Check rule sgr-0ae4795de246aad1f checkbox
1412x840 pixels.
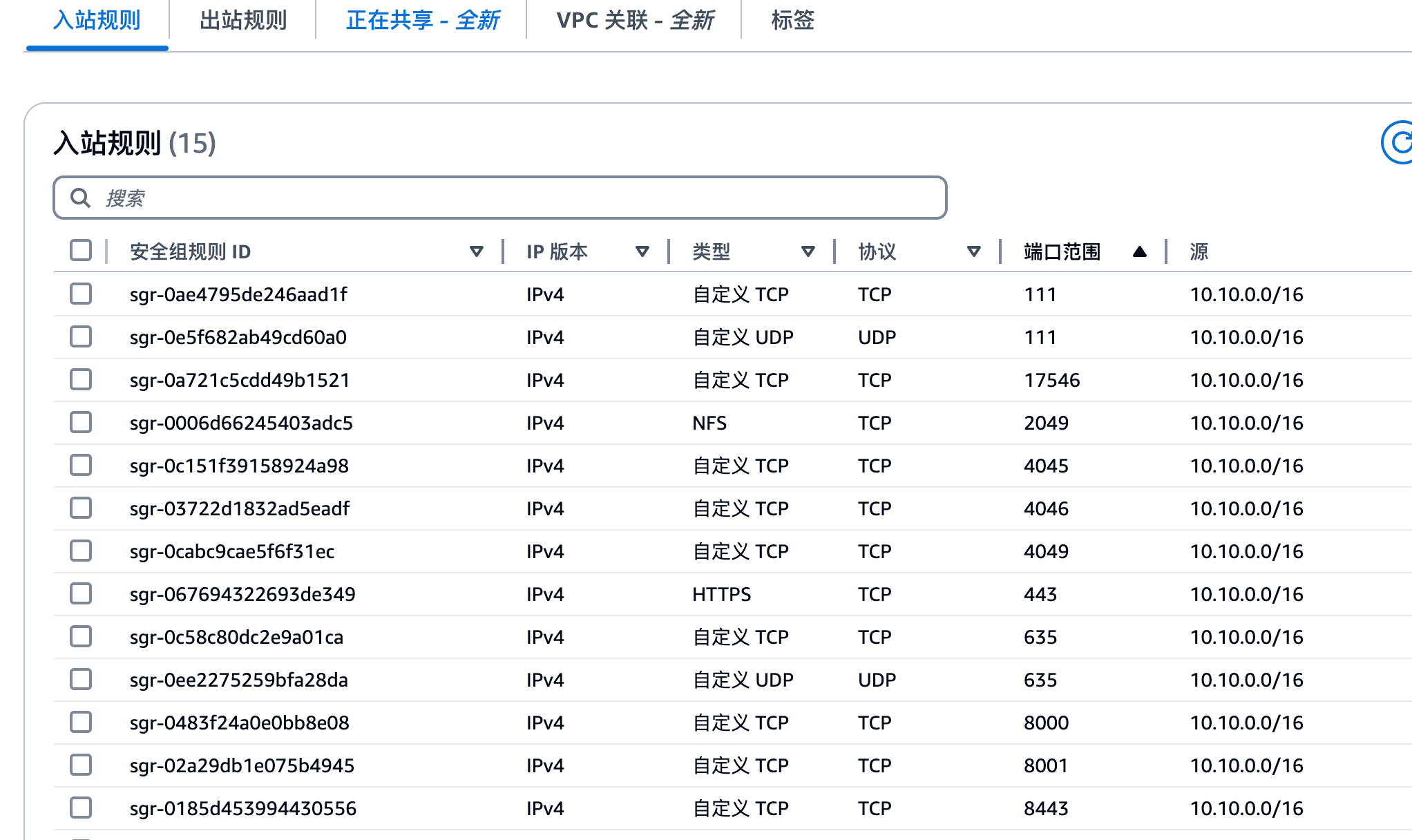pyautogui.click(x=81, y=294)
